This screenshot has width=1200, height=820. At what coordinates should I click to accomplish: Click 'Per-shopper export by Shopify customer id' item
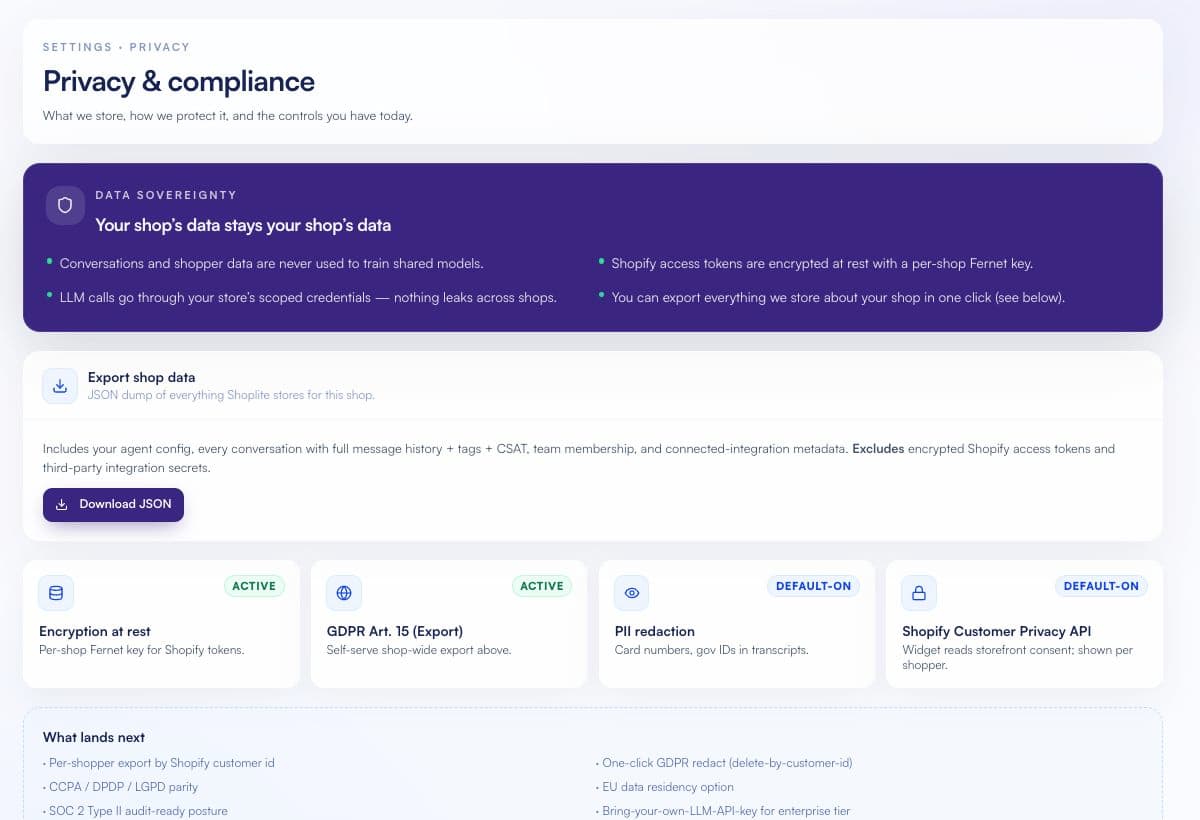(159, 763)
